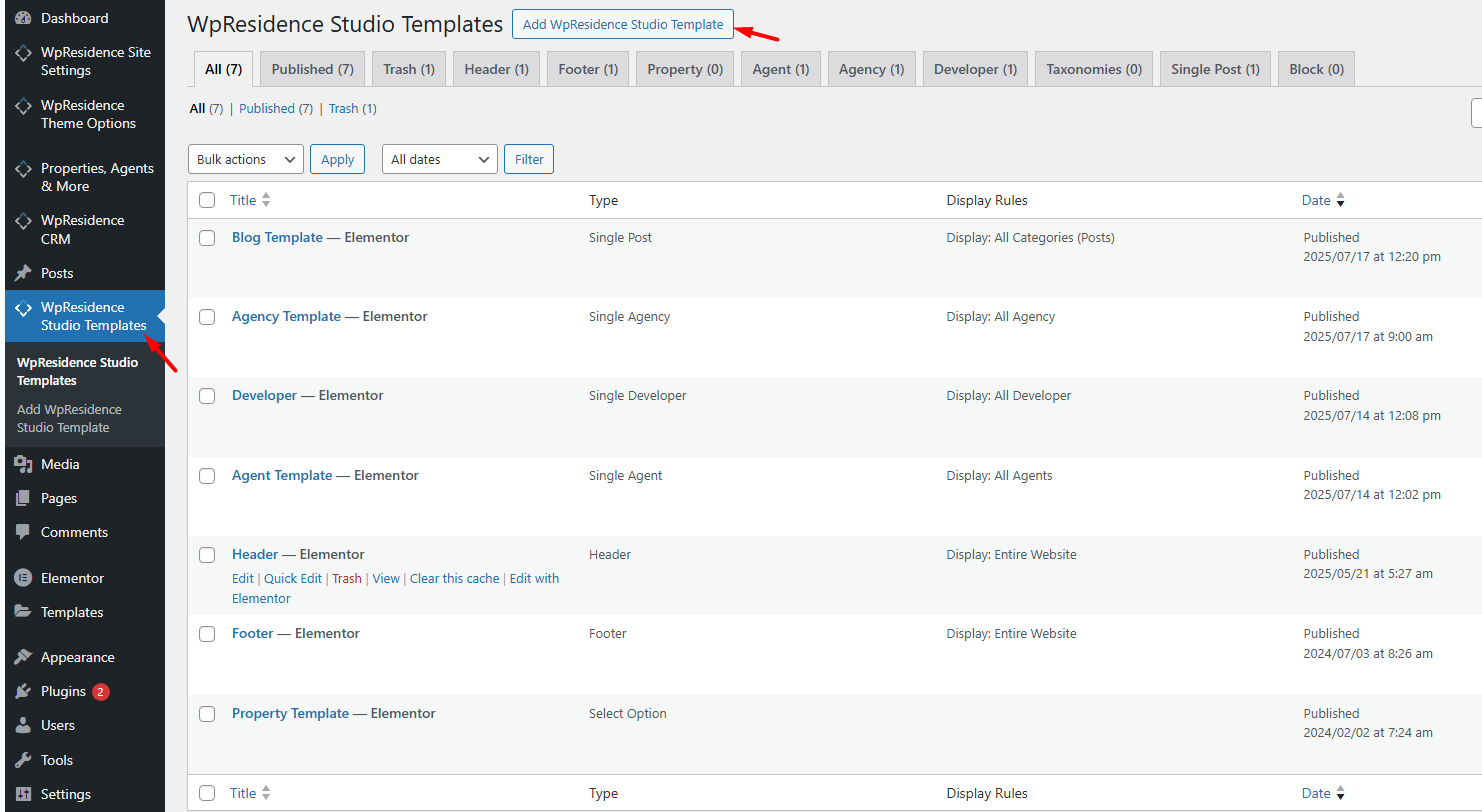
Task: Click View link under Header row
Action: click(x=386, y=578)
